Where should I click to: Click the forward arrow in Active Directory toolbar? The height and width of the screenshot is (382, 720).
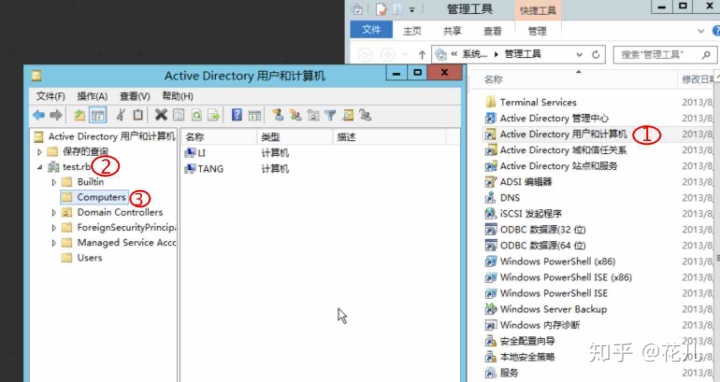click(x=56, y=115)
